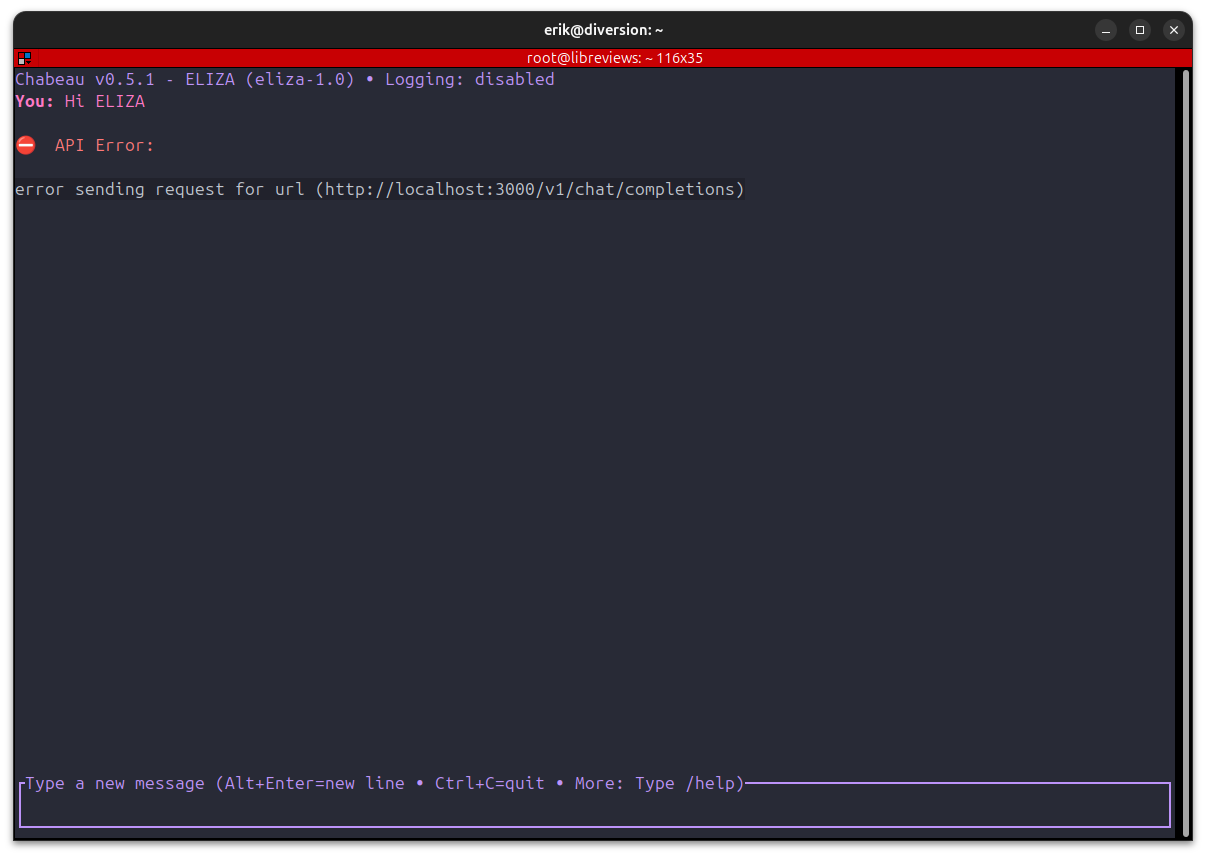The image size is (1206, 857).
Task: Click the "Chabeau v0.5.1" header text
Action: 84,79
